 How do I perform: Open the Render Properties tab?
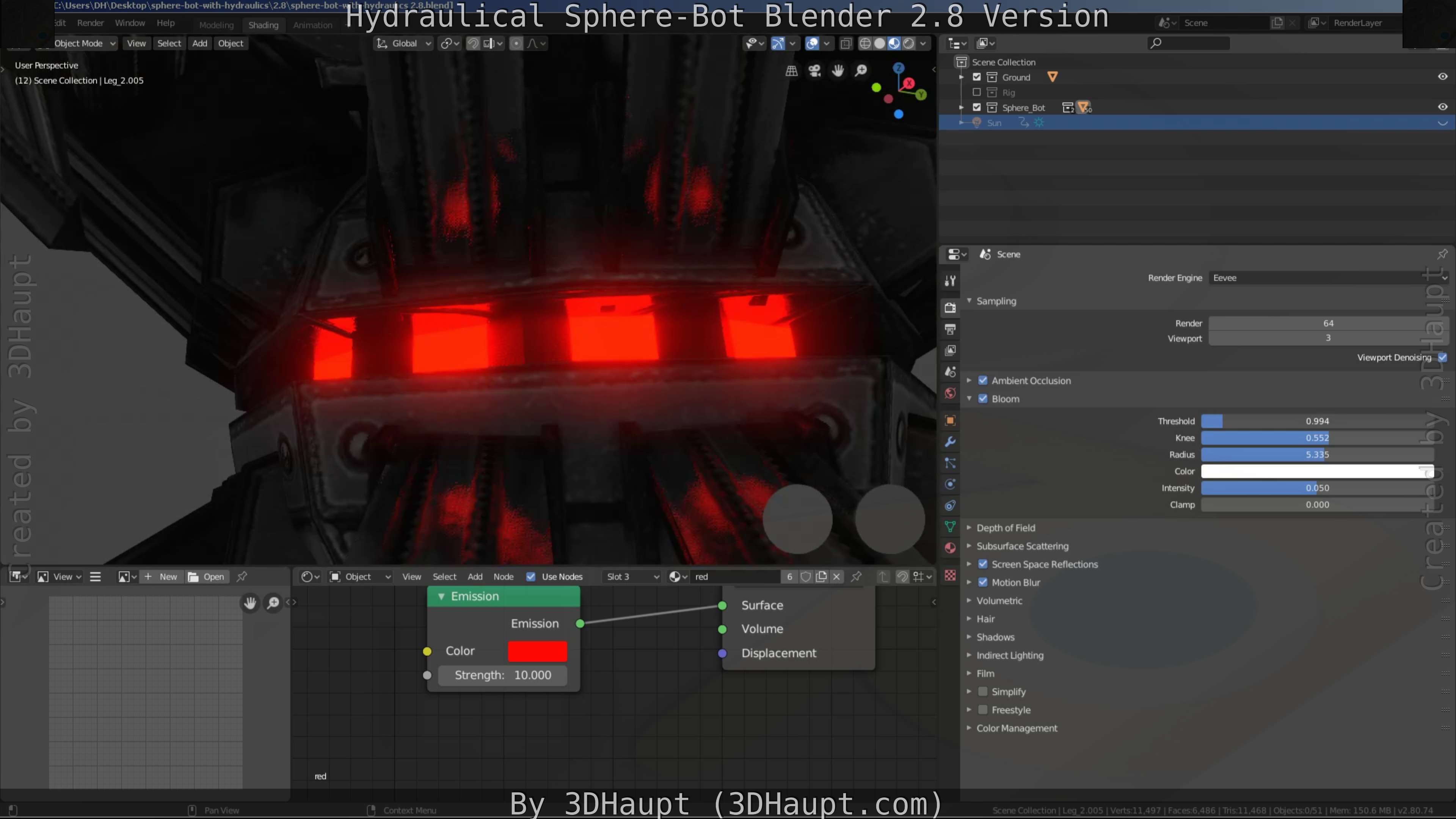click(x=949, y=307)
